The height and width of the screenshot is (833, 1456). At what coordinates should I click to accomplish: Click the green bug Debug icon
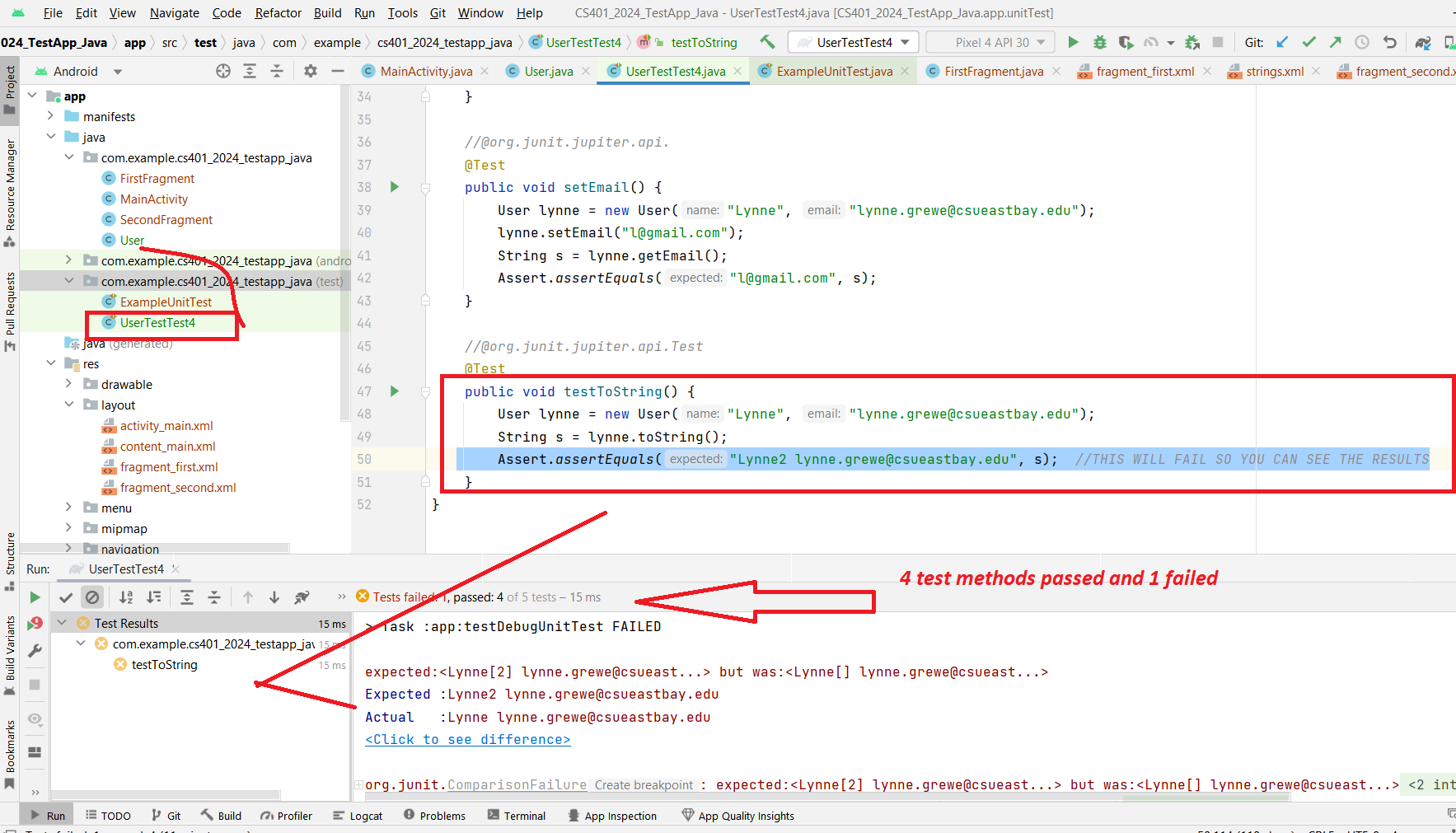pyautogui.click(x=1099, y=42)
